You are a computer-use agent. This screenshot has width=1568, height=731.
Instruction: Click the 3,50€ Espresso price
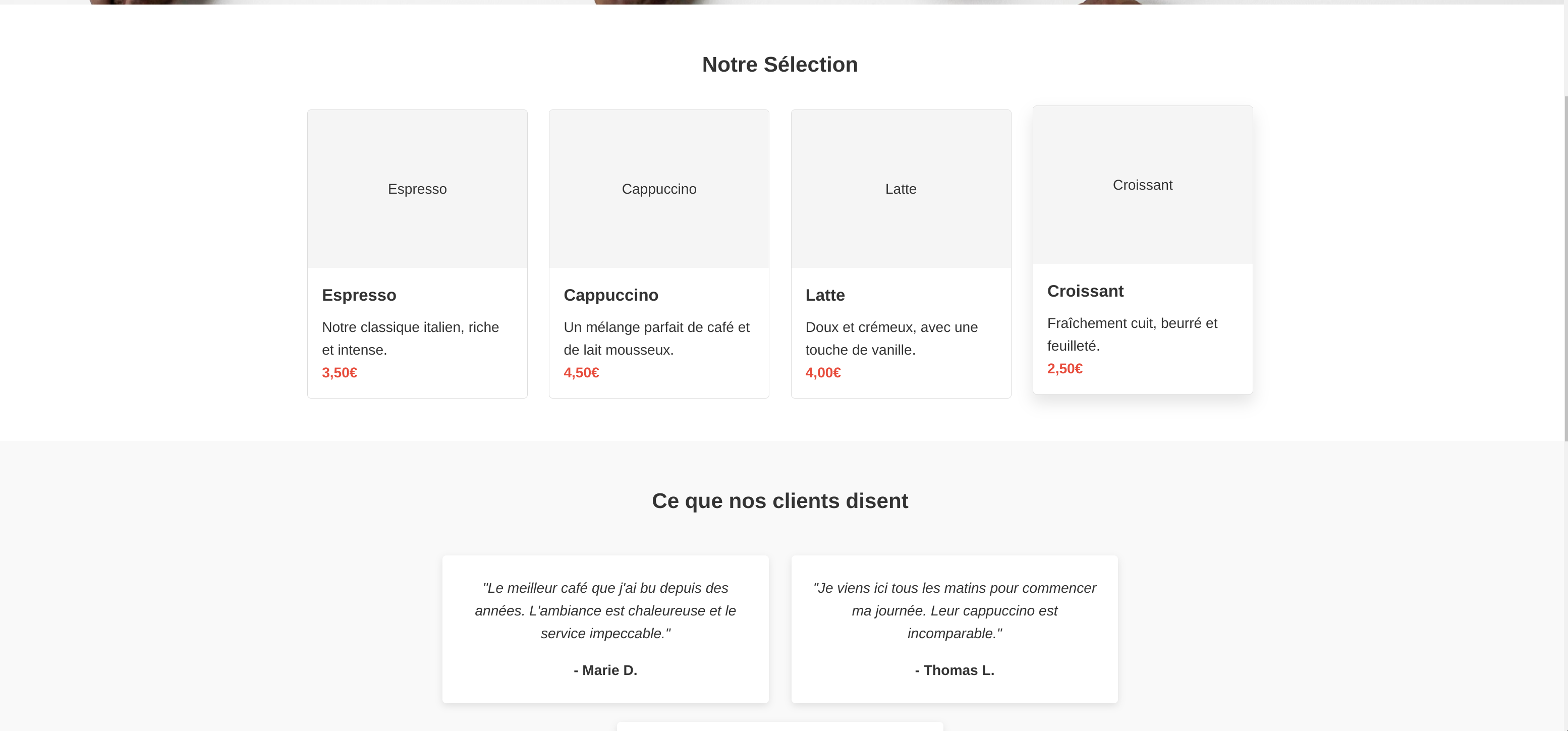click(339, 372)
